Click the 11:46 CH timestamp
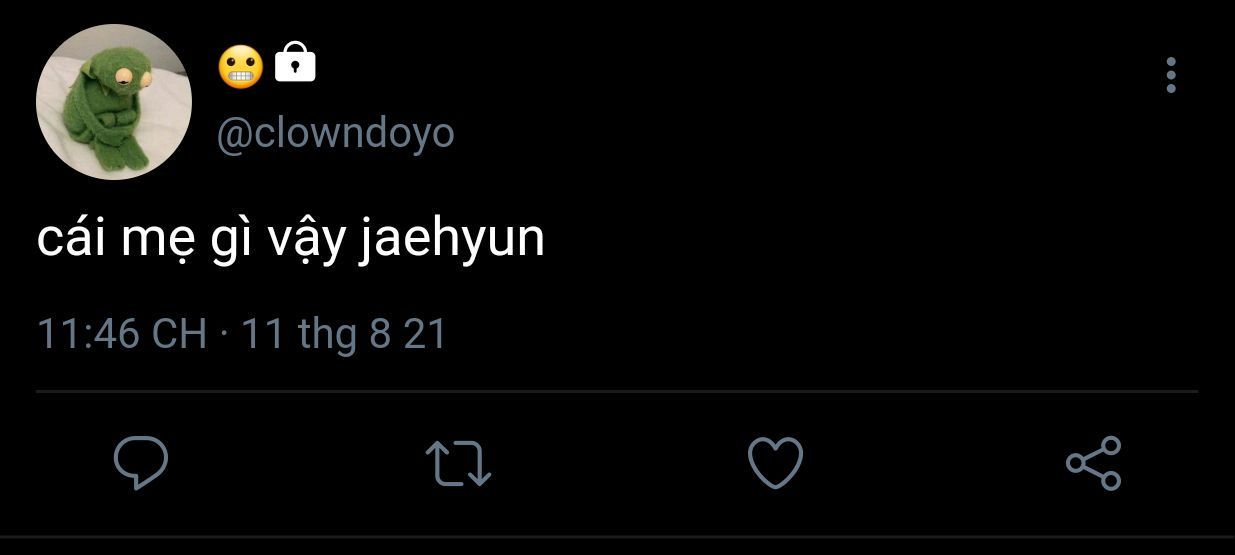Viewport: 1235px width, 555px height. [x=122, y=333]
